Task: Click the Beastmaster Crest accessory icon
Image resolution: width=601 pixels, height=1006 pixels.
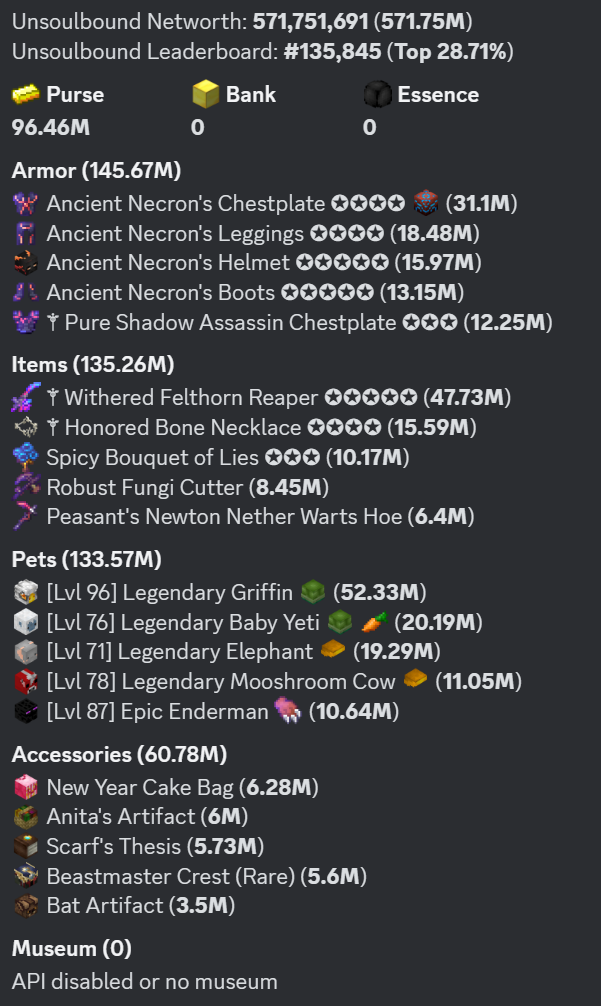Action: click(x=25, y=877)
